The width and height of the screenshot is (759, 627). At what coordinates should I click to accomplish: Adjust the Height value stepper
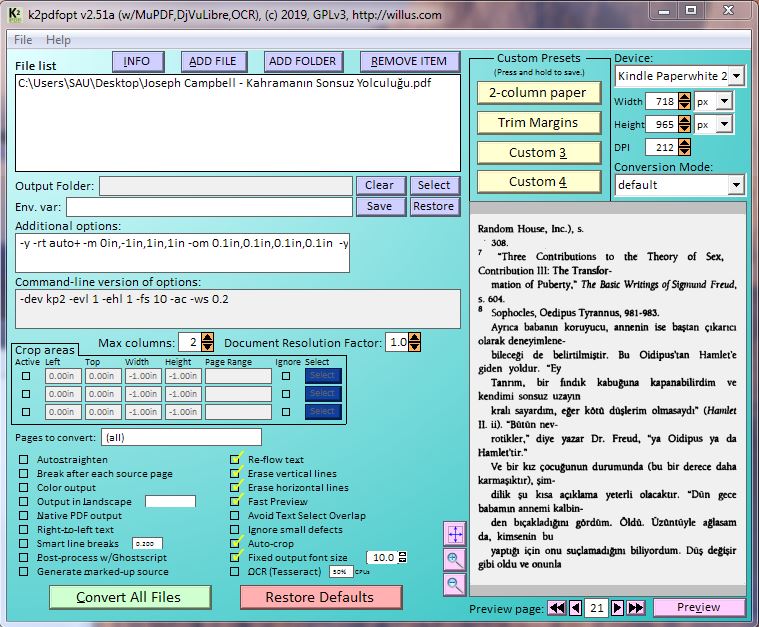pyautogui.click(x=684, y=124)
